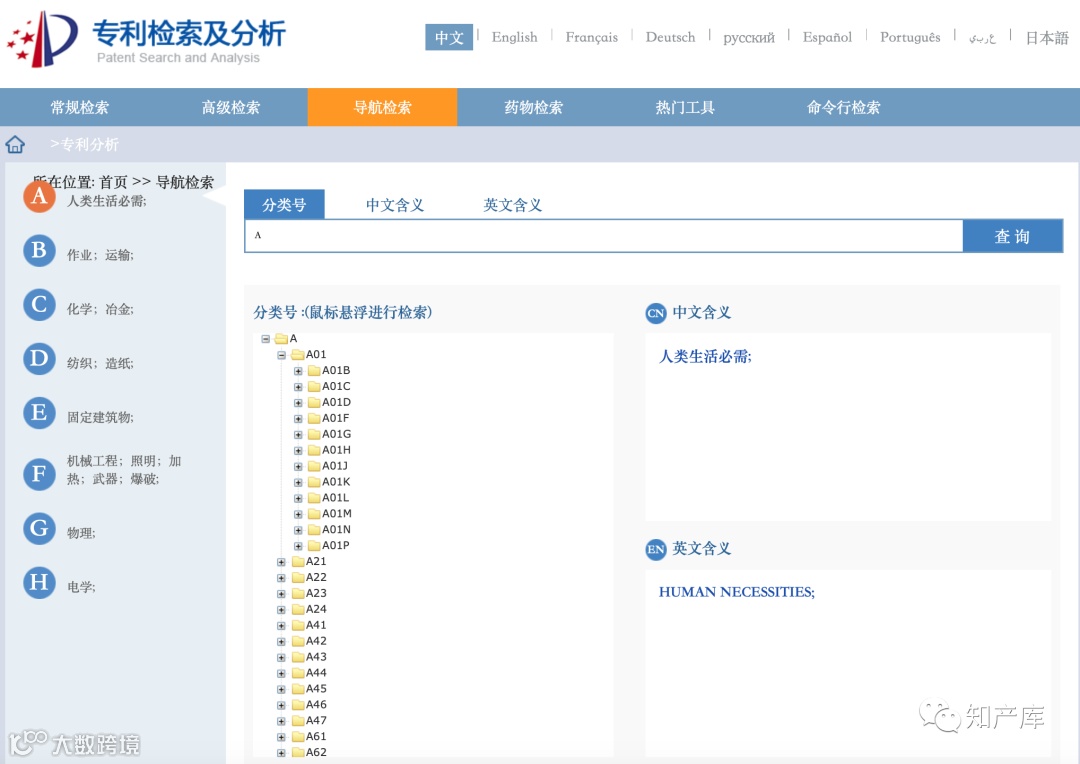Switch language to English
Image resolution: width=1080 pixels, height=764 pixels.
(x=515, y=37)
